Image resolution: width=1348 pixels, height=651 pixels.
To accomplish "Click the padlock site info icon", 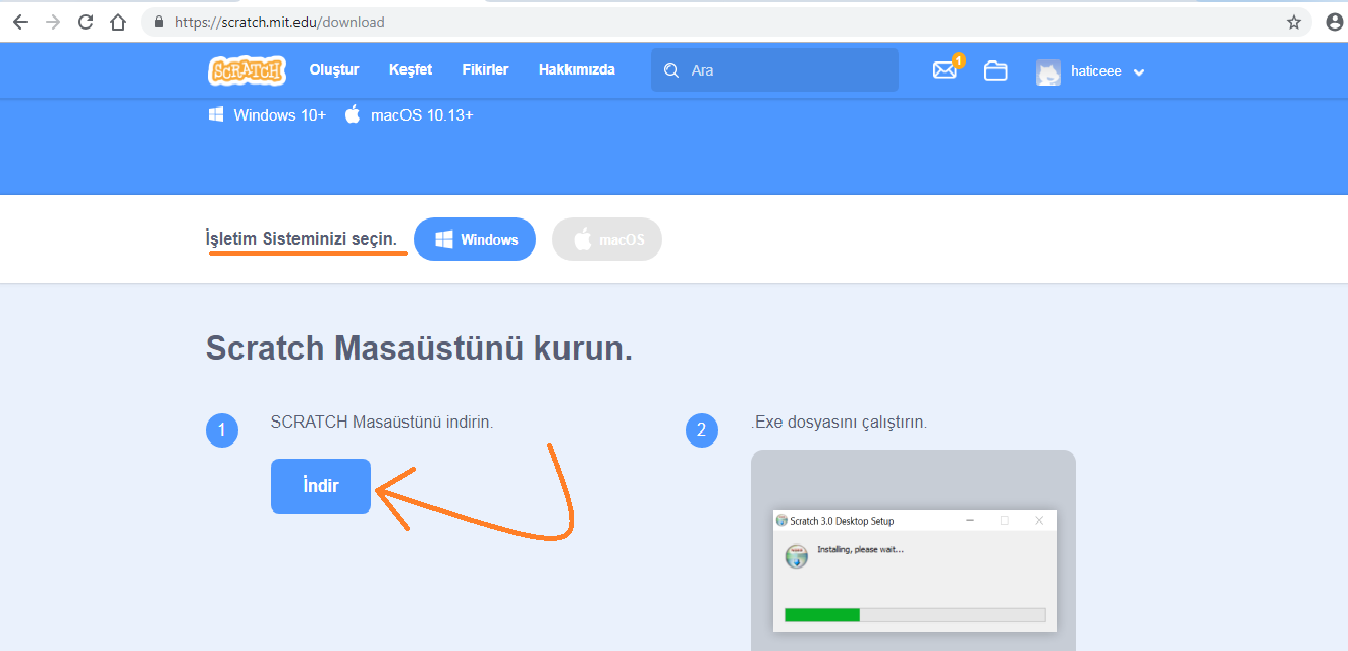I will (159, 21).
